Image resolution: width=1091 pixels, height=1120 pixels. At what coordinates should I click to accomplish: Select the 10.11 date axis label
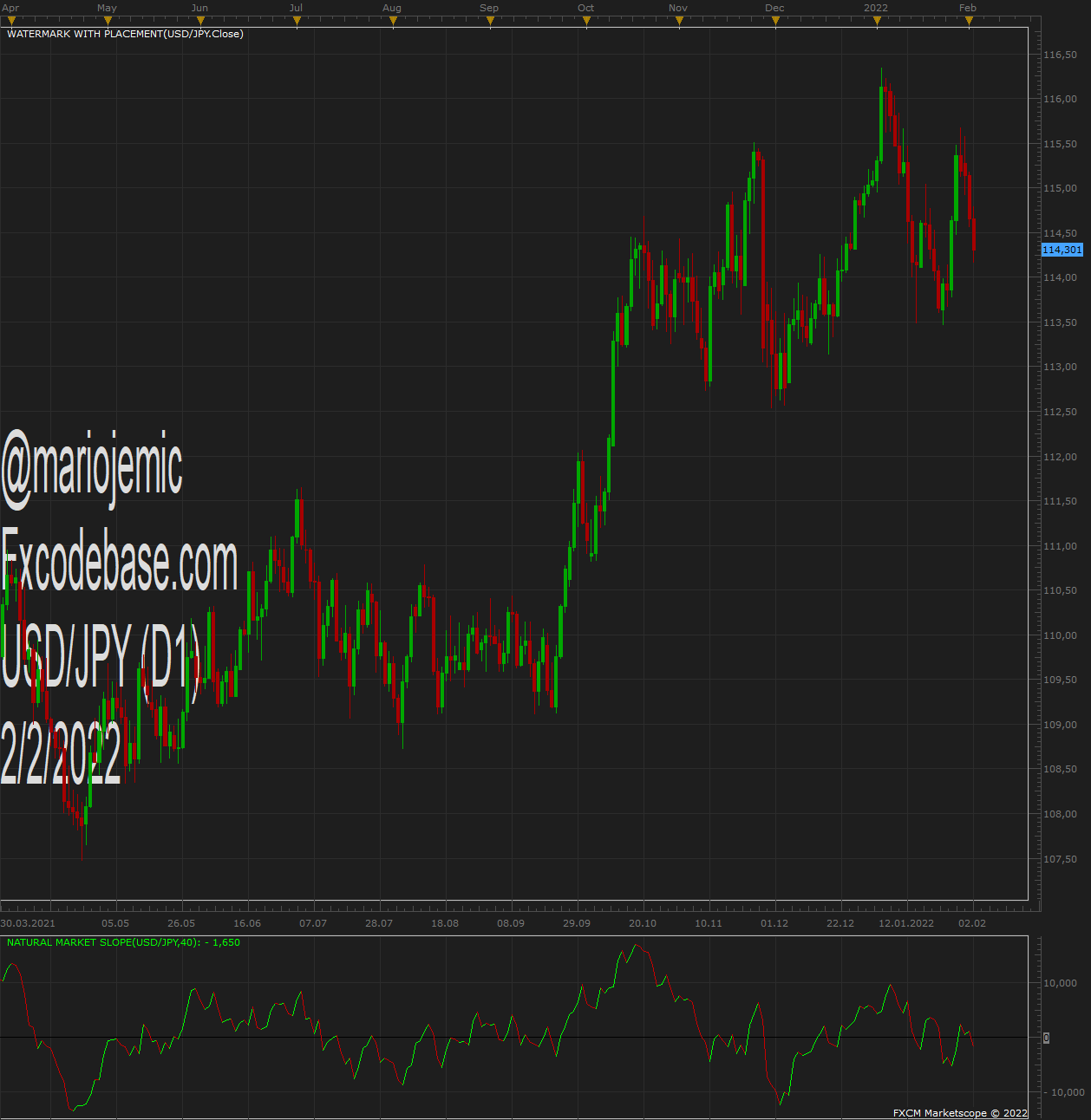pos(709,923)
